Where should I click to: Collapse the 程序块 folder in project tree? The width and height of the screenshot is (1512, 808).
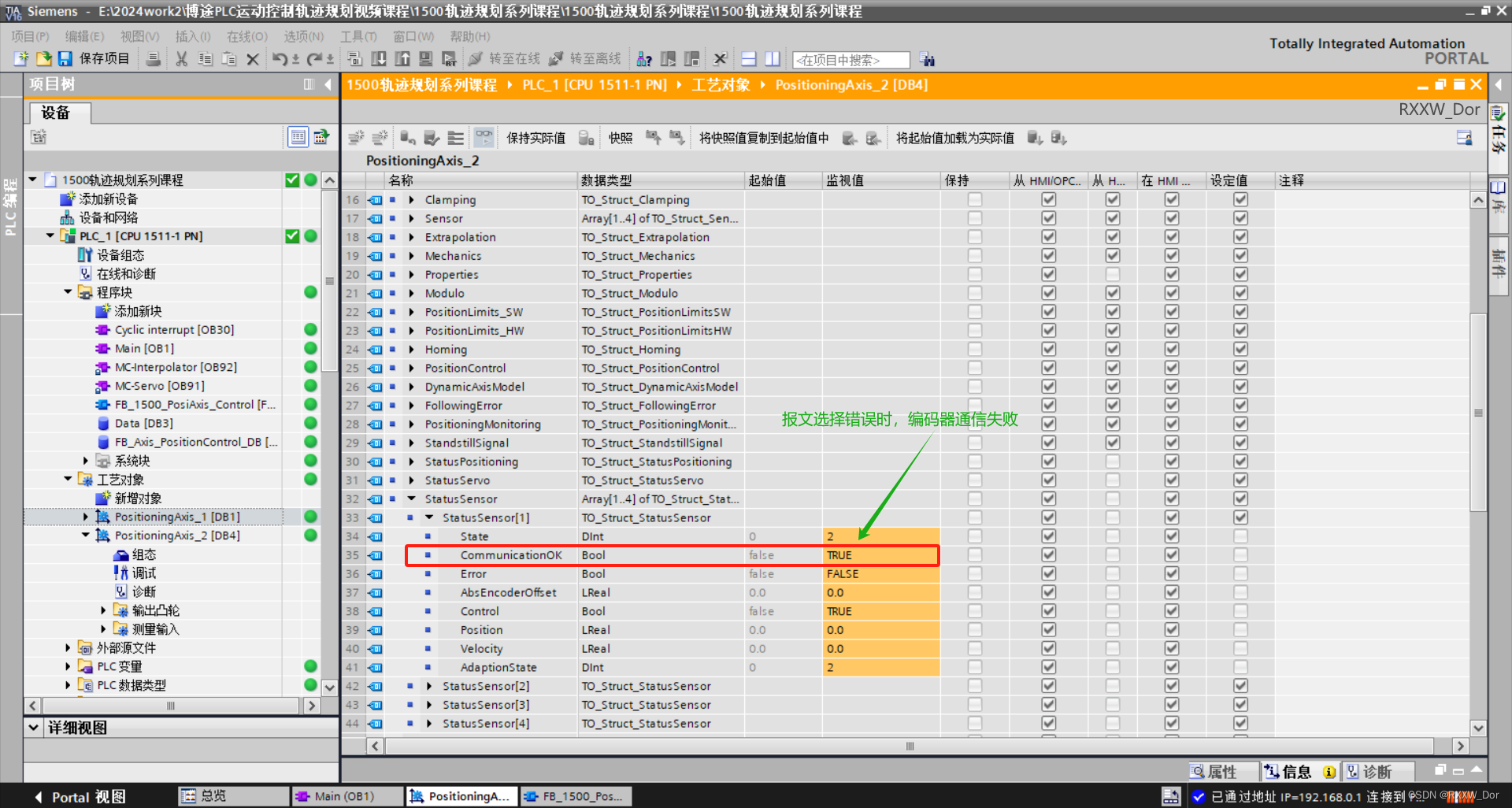coord(68,292)
